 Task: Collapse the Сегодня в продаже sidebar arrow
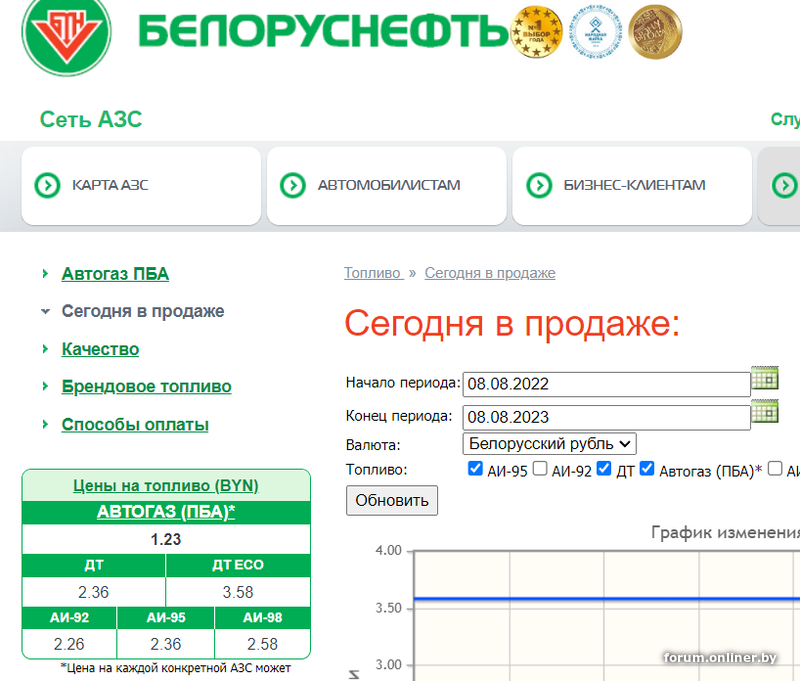click(x=45, y=311)
